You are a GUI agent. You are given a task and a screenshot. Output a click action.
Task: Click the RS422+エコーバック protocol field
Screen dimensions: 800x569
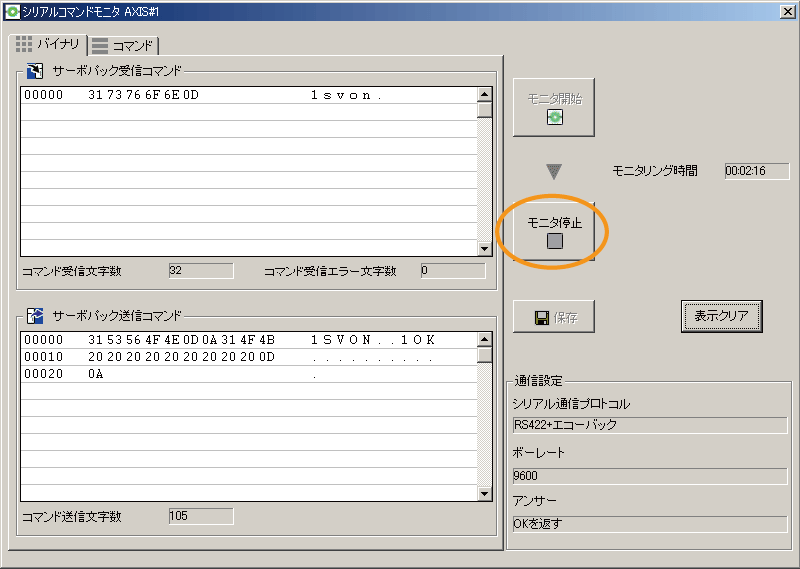coord(649,424)
